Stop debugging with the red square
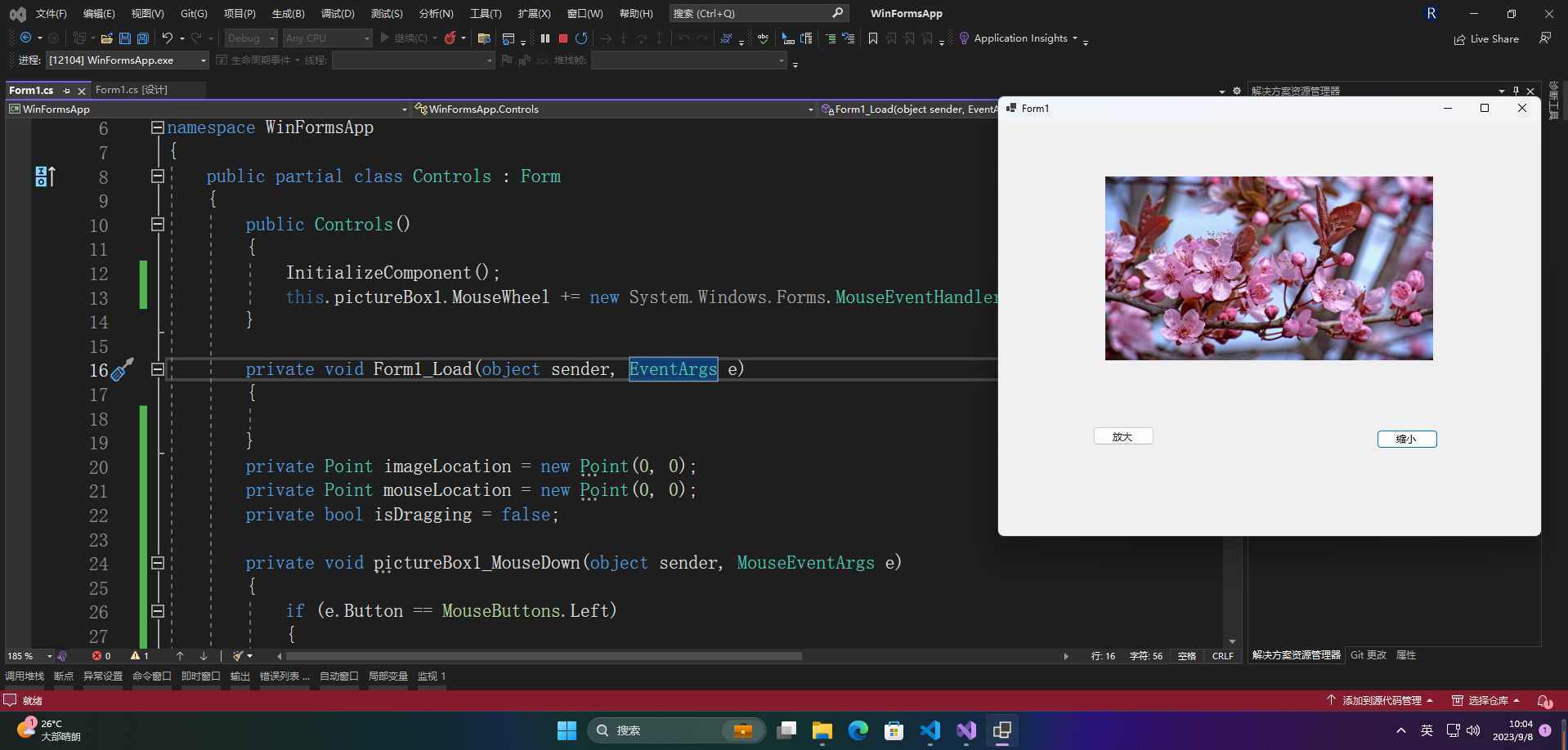Image resolution: width=1568 pixels, height=750 pixels. [x=563, y=38]
